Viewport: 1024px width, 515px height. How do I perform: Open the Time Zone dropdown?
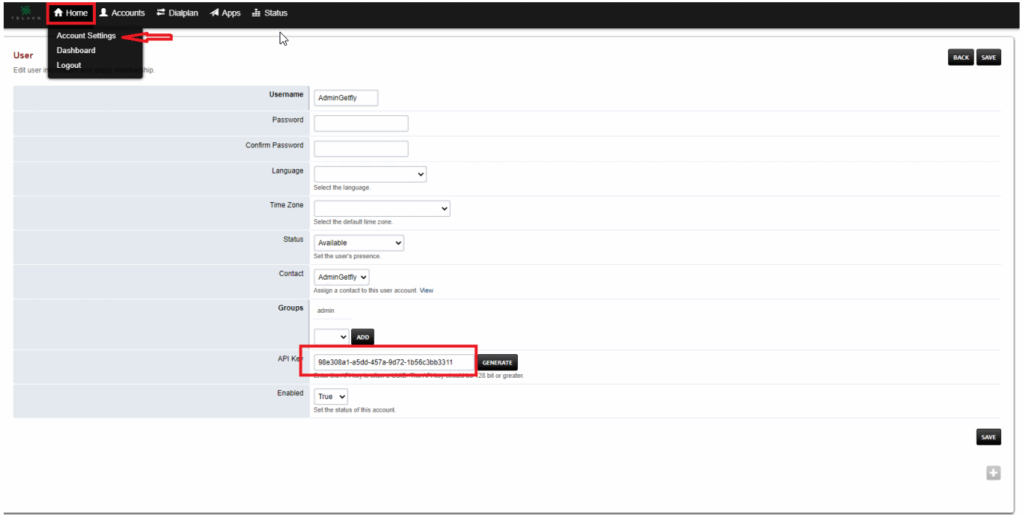pos(382,209)
